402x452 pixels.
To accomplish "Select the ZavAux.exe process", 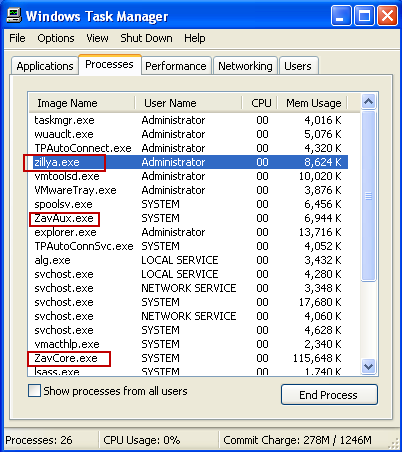I will click(188, 218).
